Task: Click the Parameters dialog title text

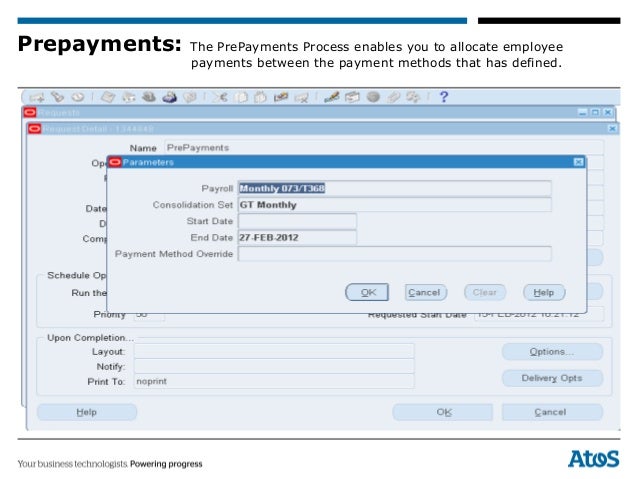Action: [148, 162]
